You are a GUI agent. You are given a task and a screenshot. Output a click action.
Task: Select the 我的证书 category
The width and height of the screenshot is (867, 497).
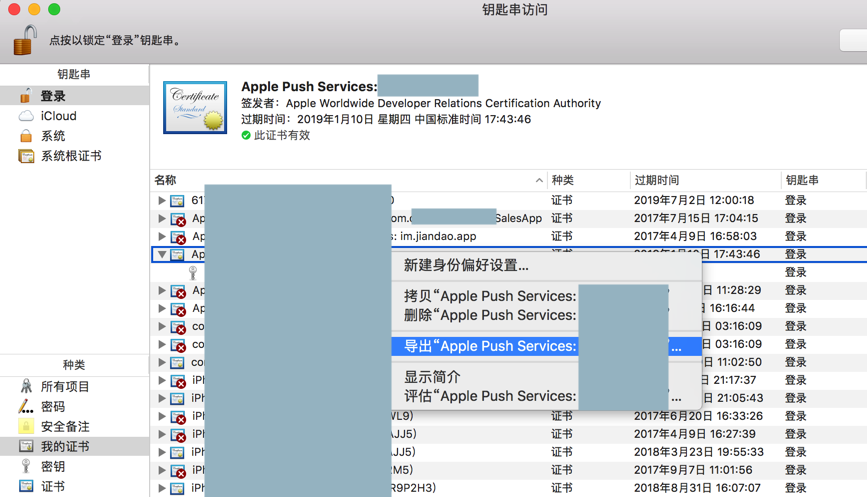74,446
